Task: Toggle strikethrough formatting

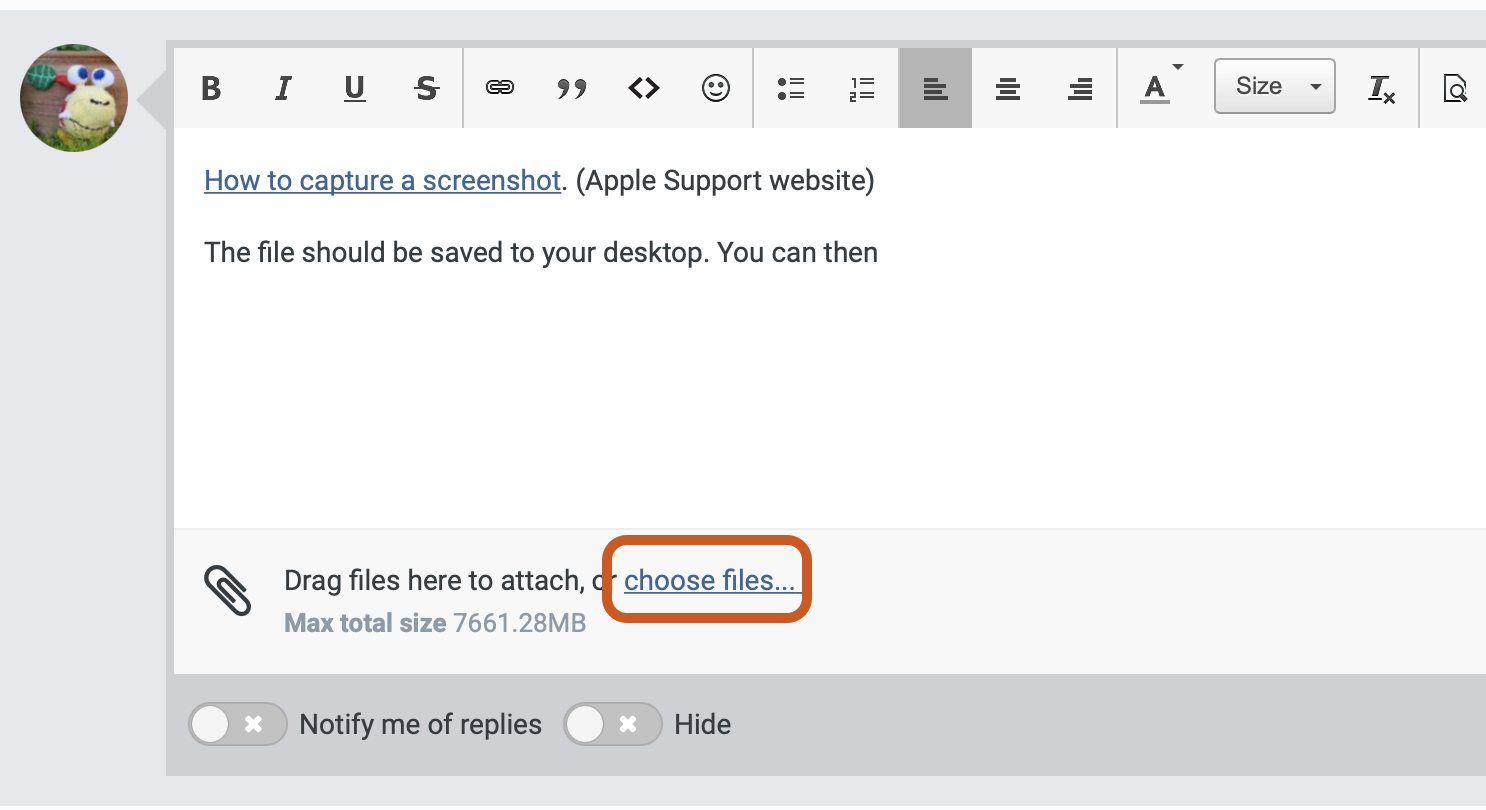Action: (x=427, y=88)
